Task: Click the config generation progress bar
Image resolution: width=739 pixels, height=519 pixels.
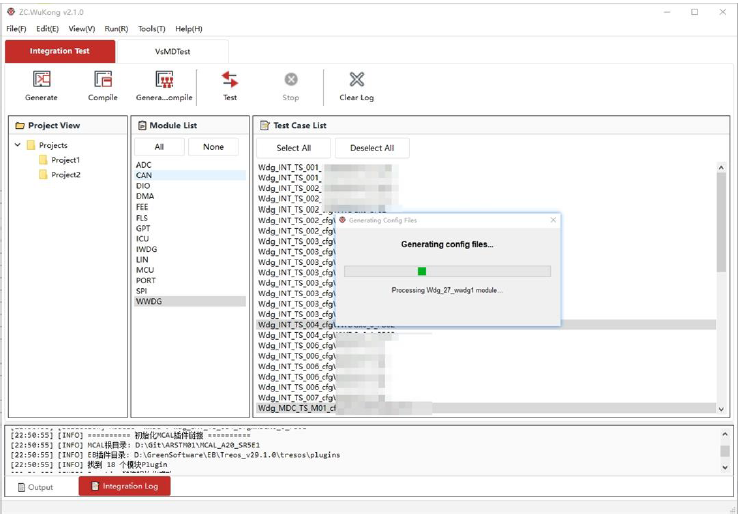Action: pos(447,271)
